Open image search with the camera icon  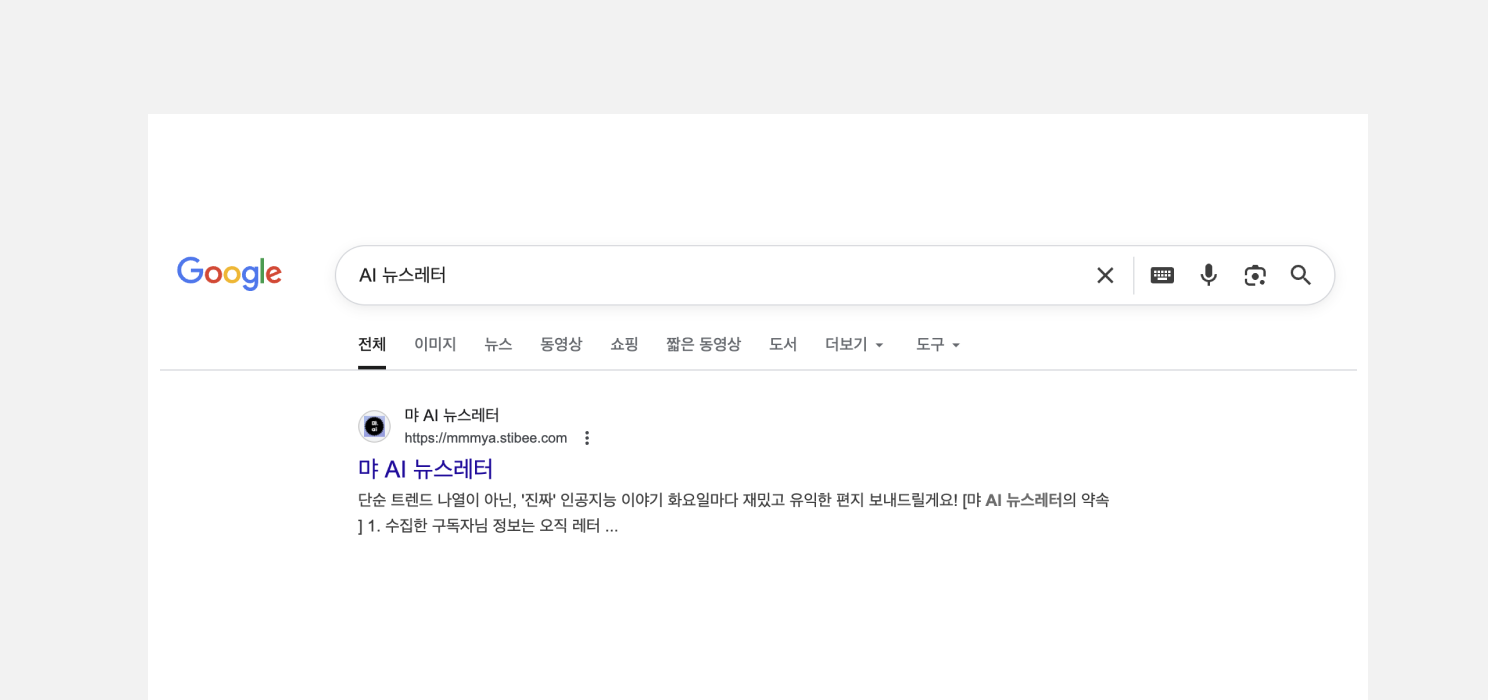point(1254,275)
